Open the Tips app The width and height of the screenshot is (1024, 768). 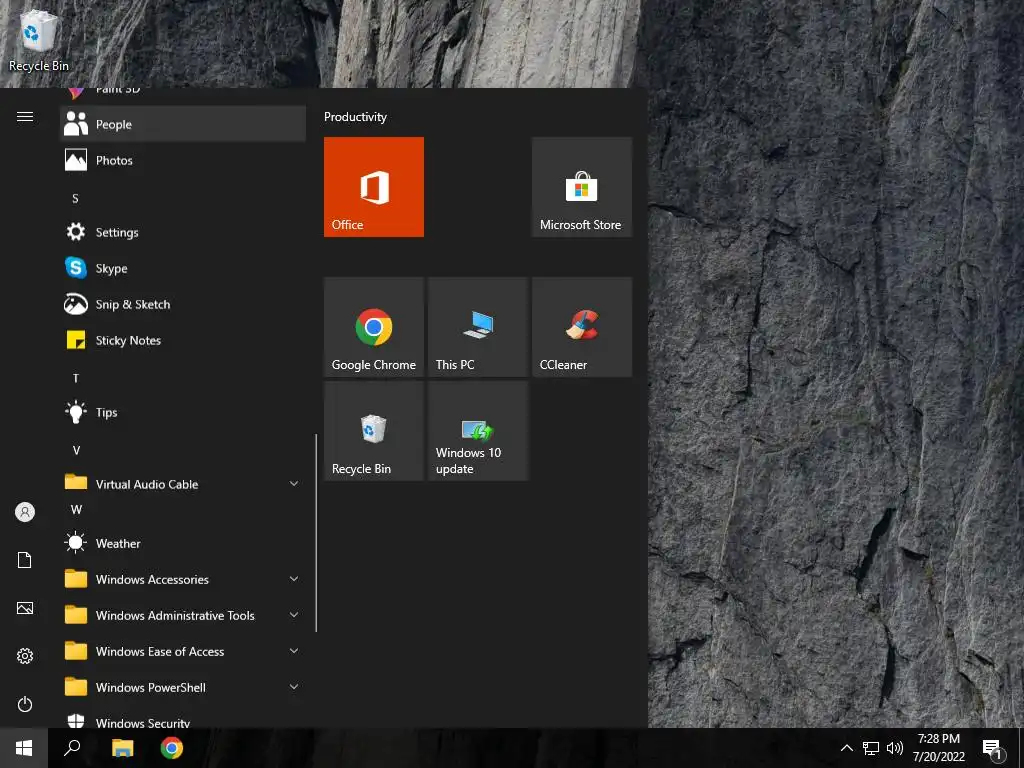[x=183, y=412]
